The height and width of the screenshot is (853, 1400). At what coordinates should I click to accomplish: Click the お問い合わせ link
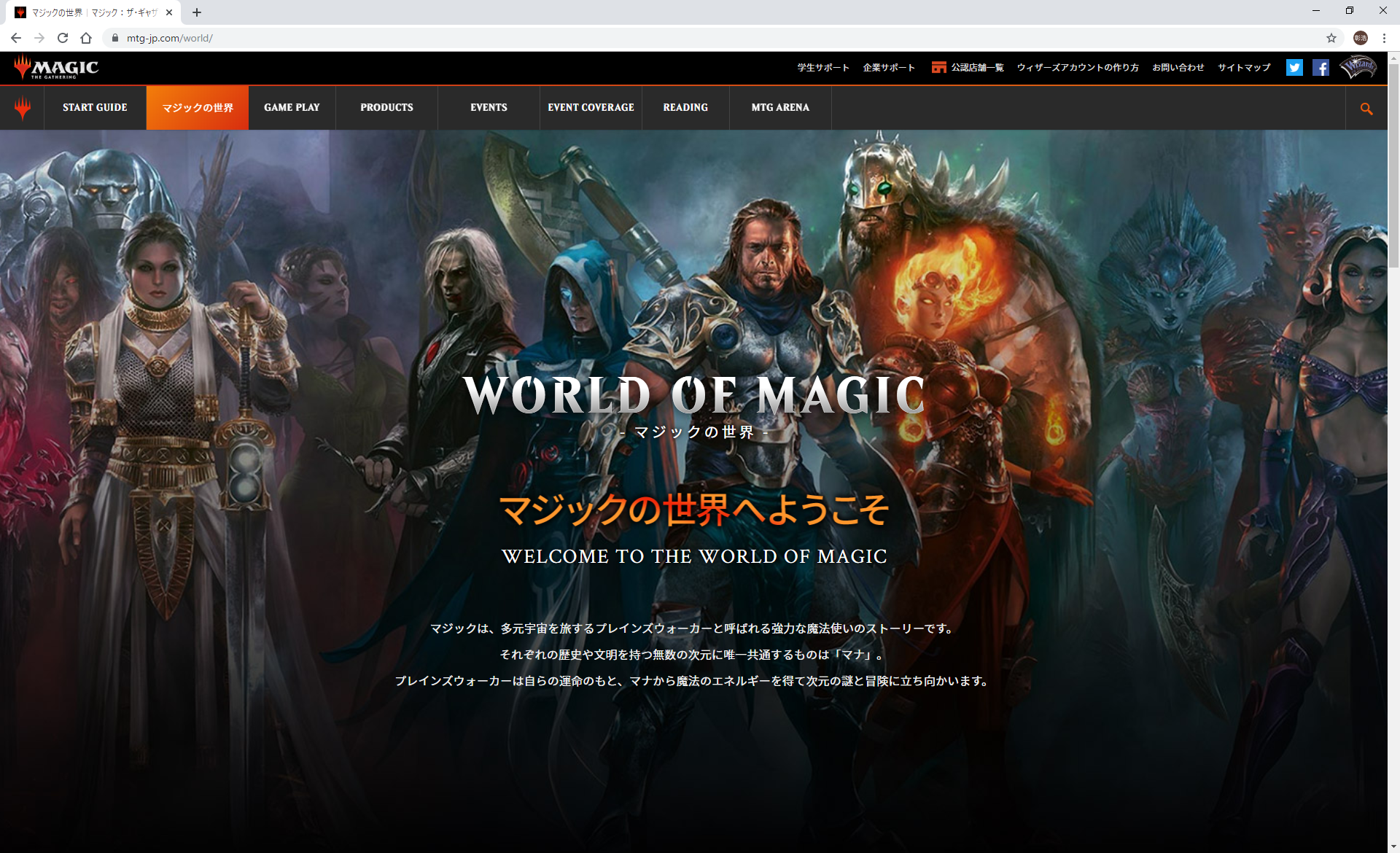tap(1178, 68)
